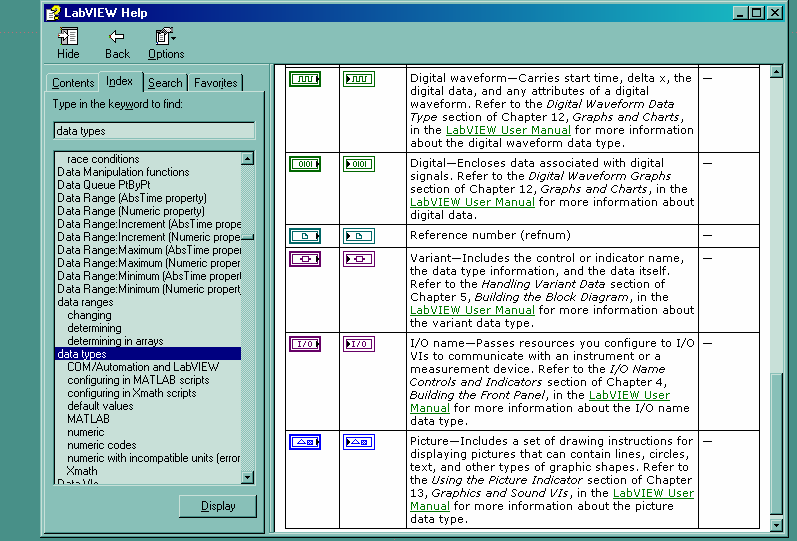Select highlighted 'data types' index entry
The image size is (797, 541).
[147, 354]
